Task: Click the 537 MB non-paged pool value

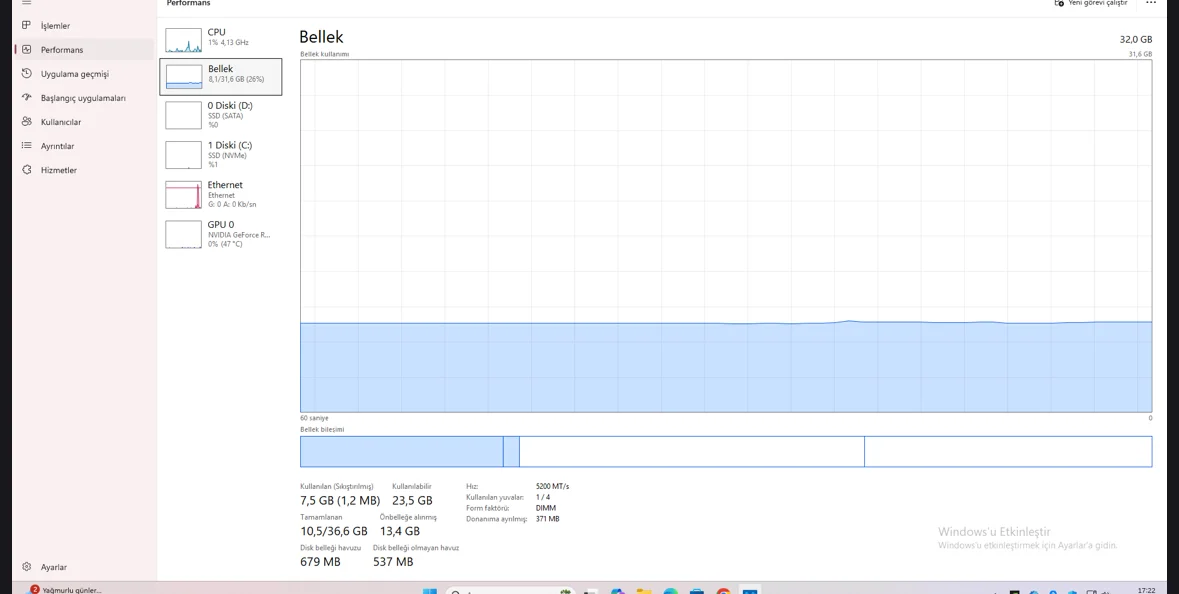Action: (393, 562)
